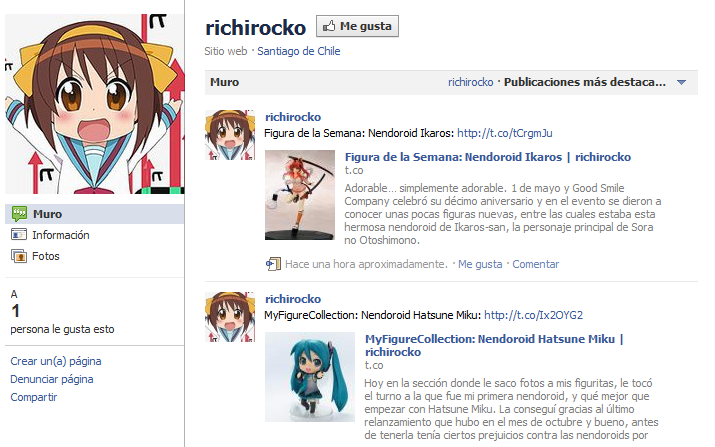Screen dimensions: 715x447
Task: Click 'Adorable... simplemente adorable' description text
Action: click(x=503, y=214)
